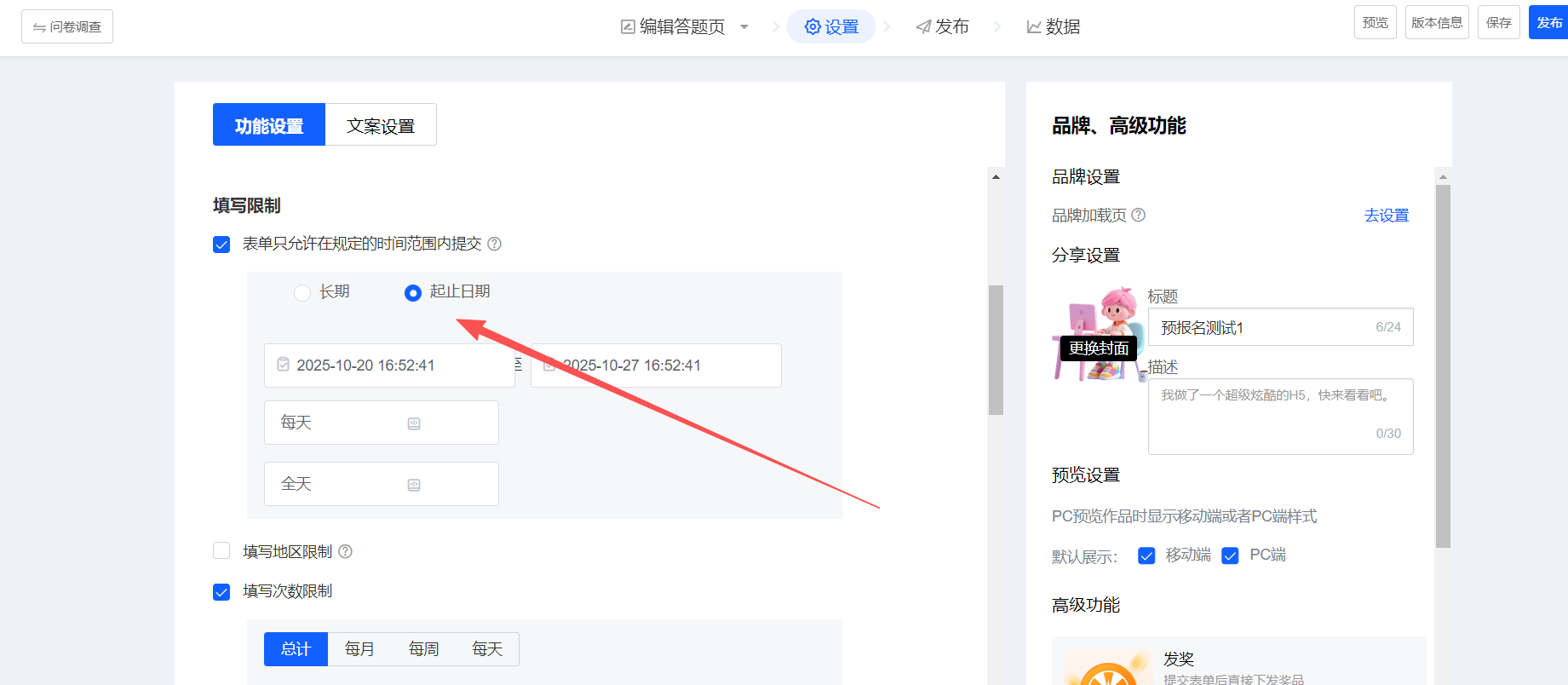Click calendar icon in start date field
Image resolution: width=1568 pixels, height=685 pixels.
tap(284, 365)
